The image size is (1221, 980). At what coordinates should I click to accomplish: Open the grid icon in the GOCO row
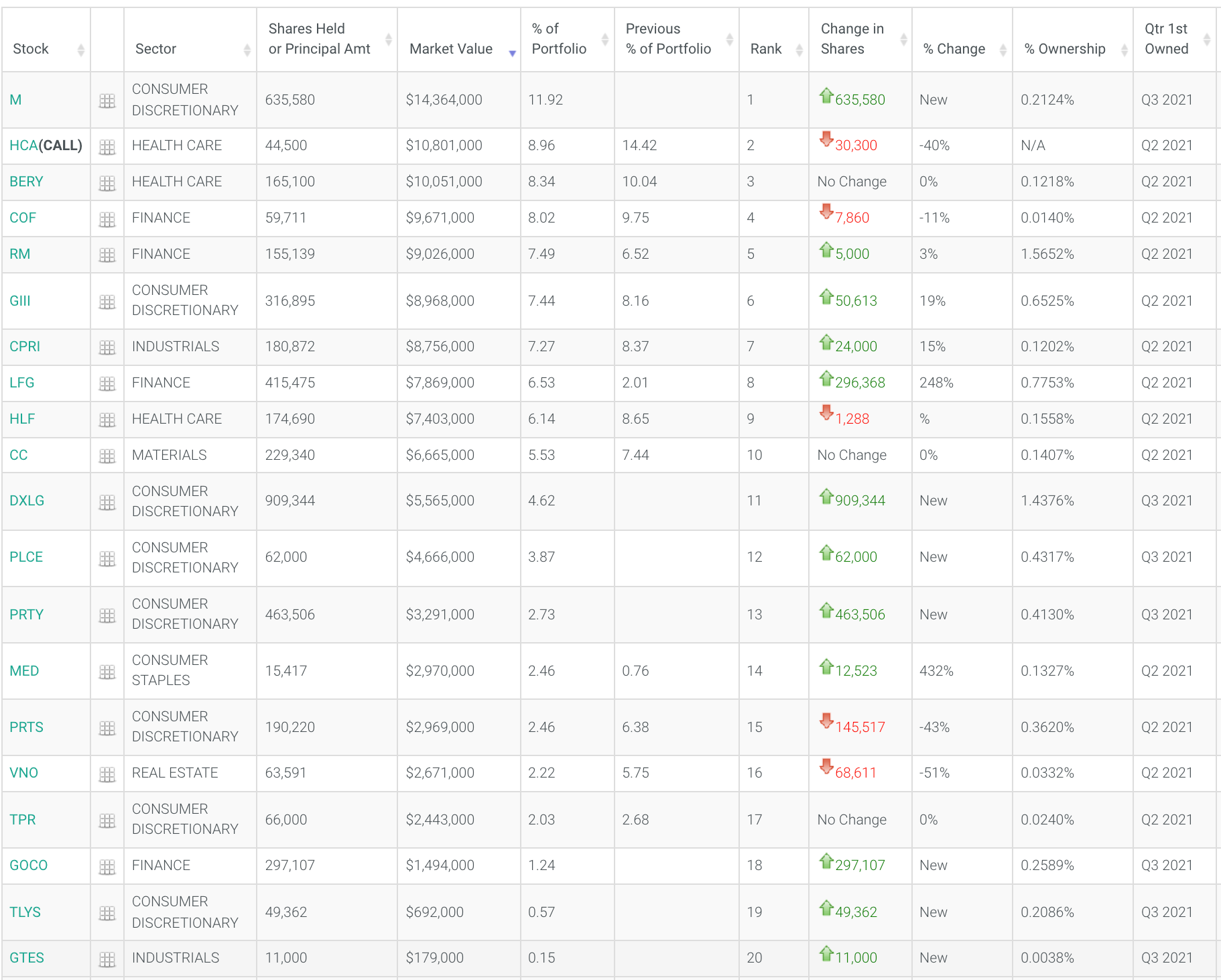pyautogui.click(x=107, y=867)
